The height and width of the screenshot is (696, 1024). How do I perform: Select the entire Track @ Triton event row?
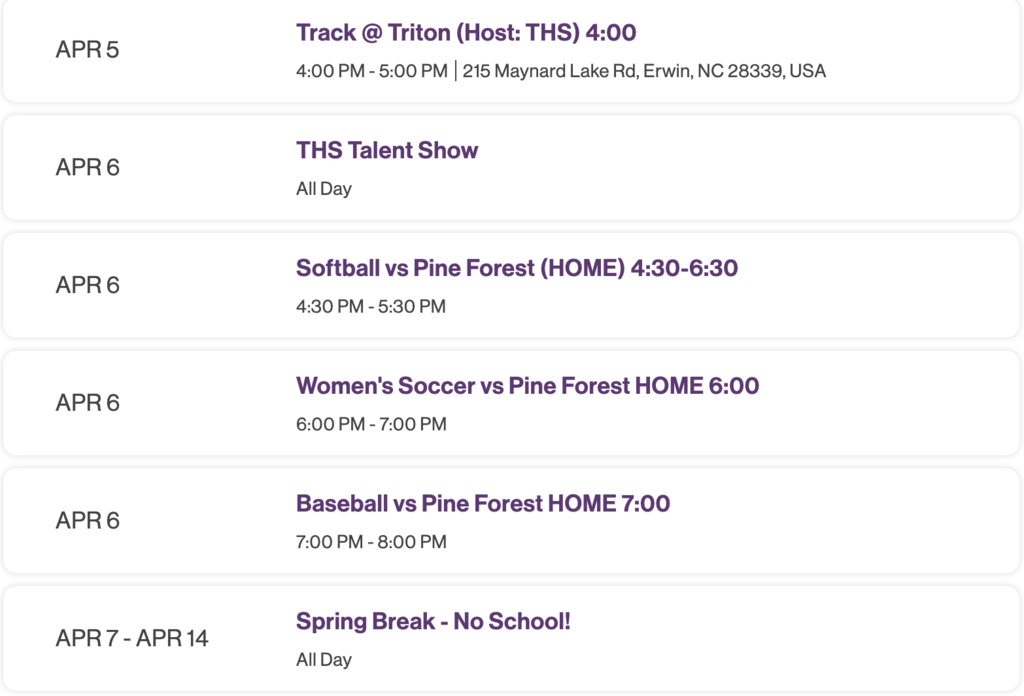coord(512,50)
